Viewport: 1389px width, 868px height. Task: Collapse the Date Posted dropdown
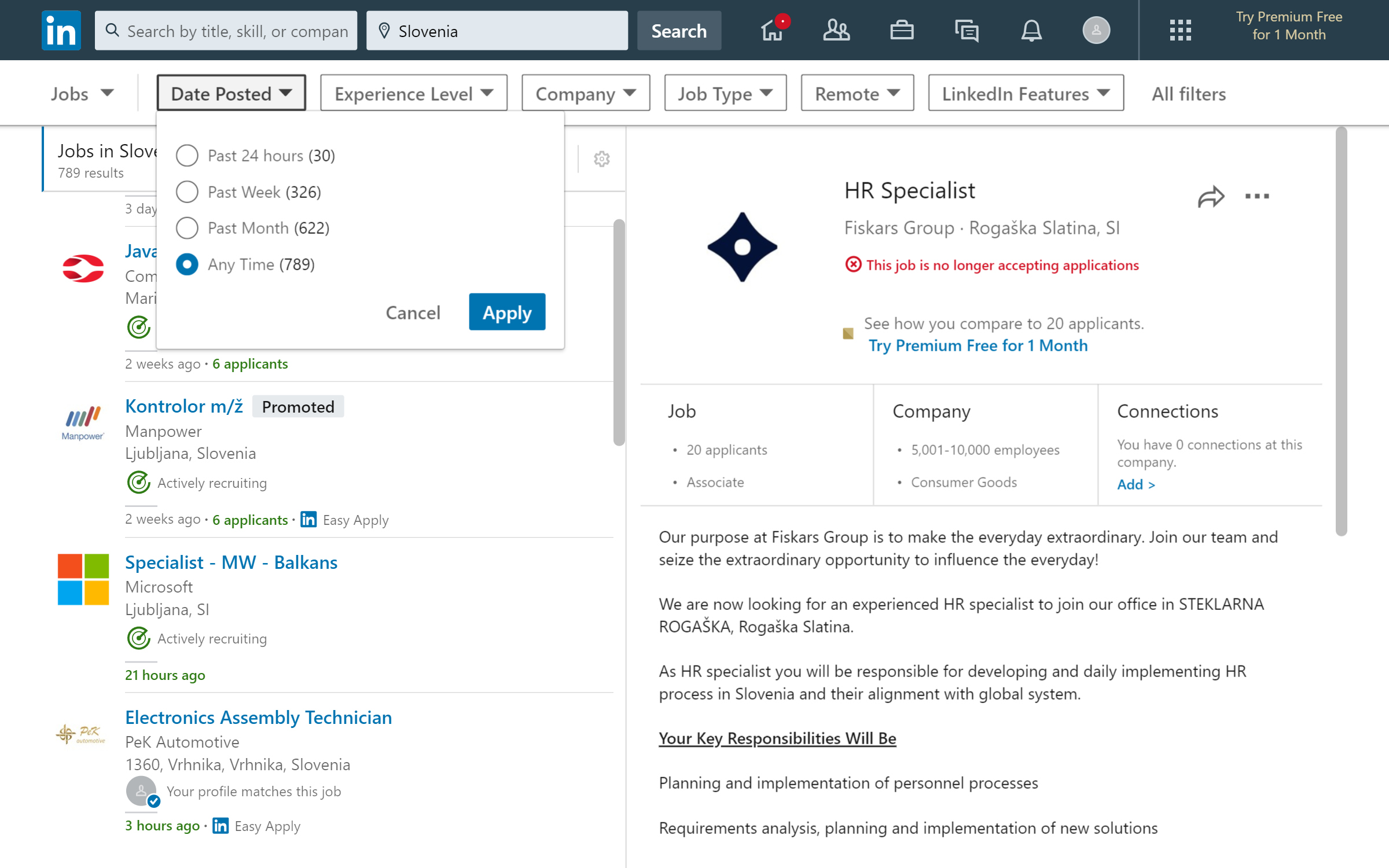[231, 93]
